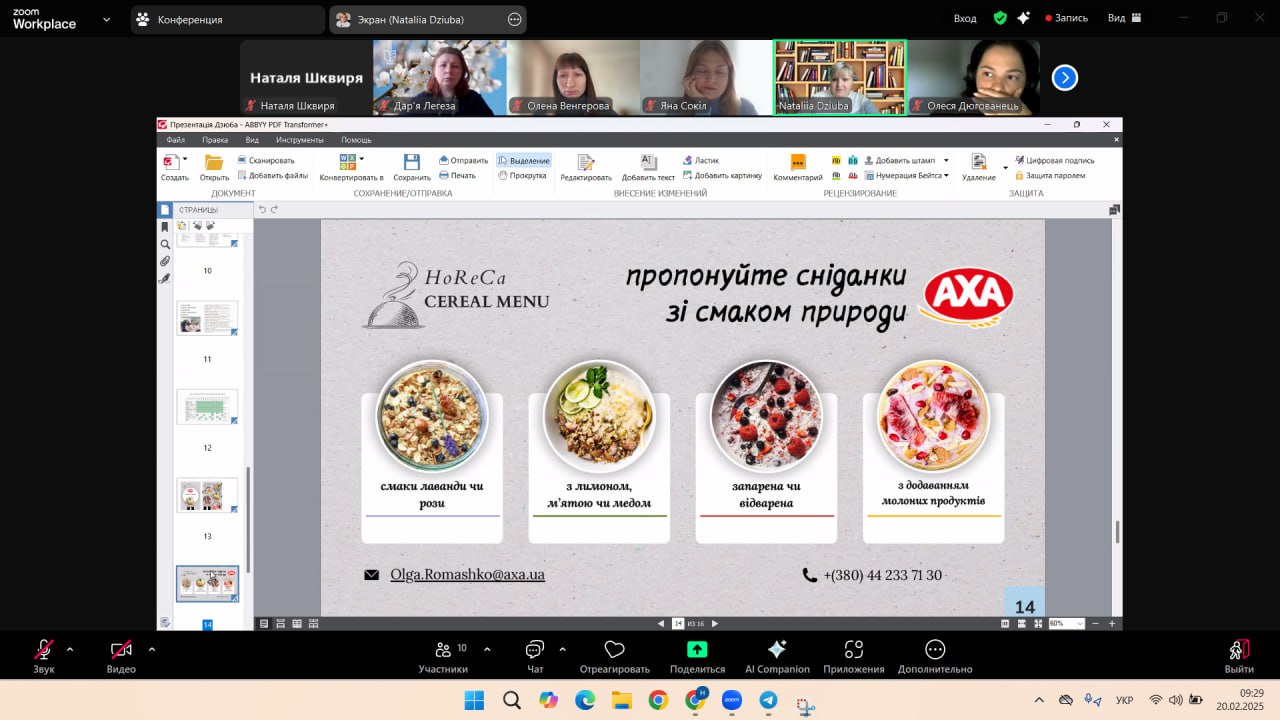Select page 12 thumbnail

point(208,407)
